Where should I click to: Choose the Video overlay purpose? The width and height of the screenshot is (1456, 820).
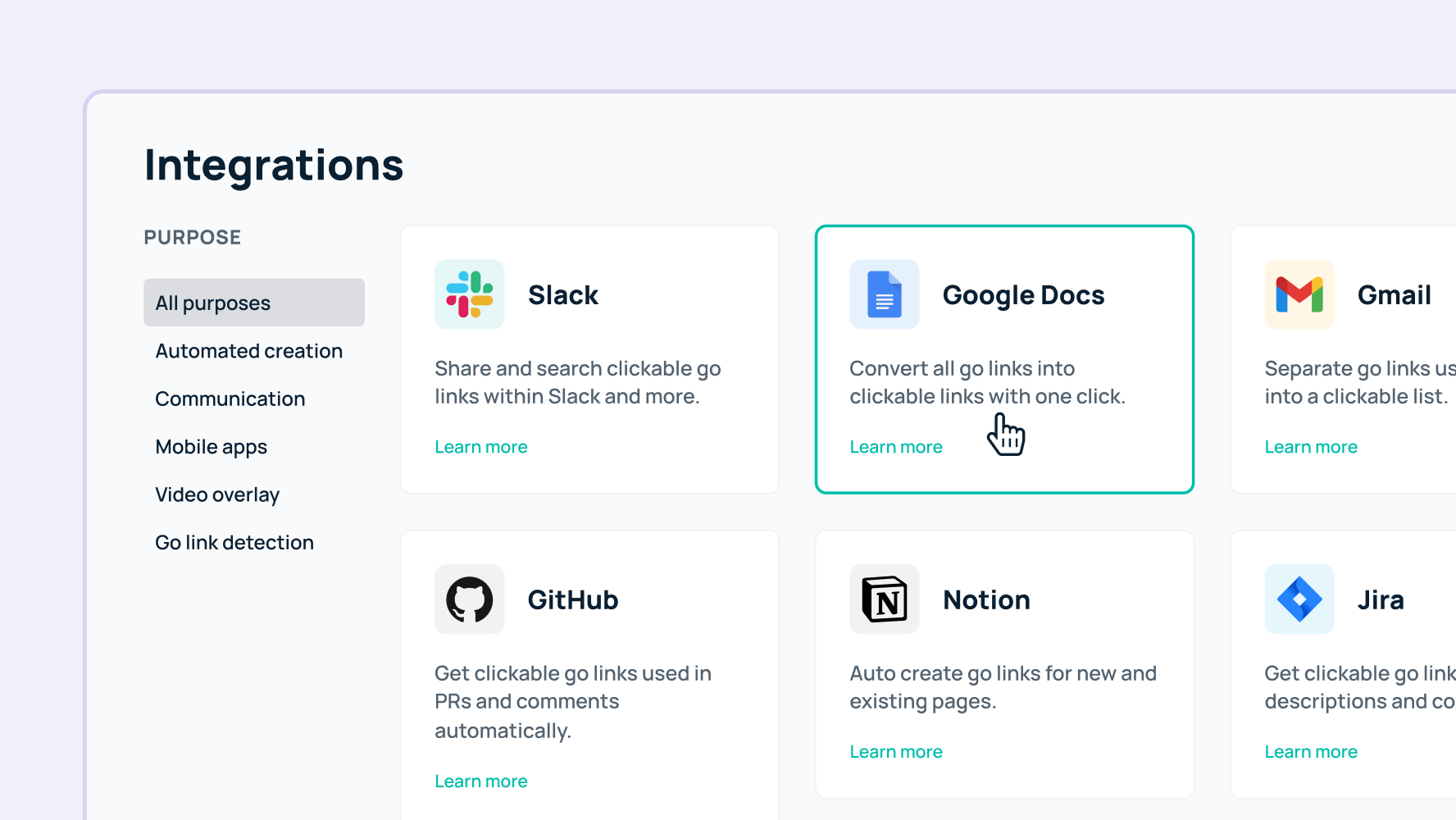217,494
